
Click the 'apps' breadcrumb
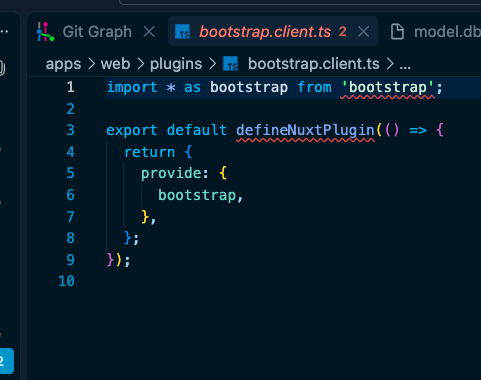(63, 64)
